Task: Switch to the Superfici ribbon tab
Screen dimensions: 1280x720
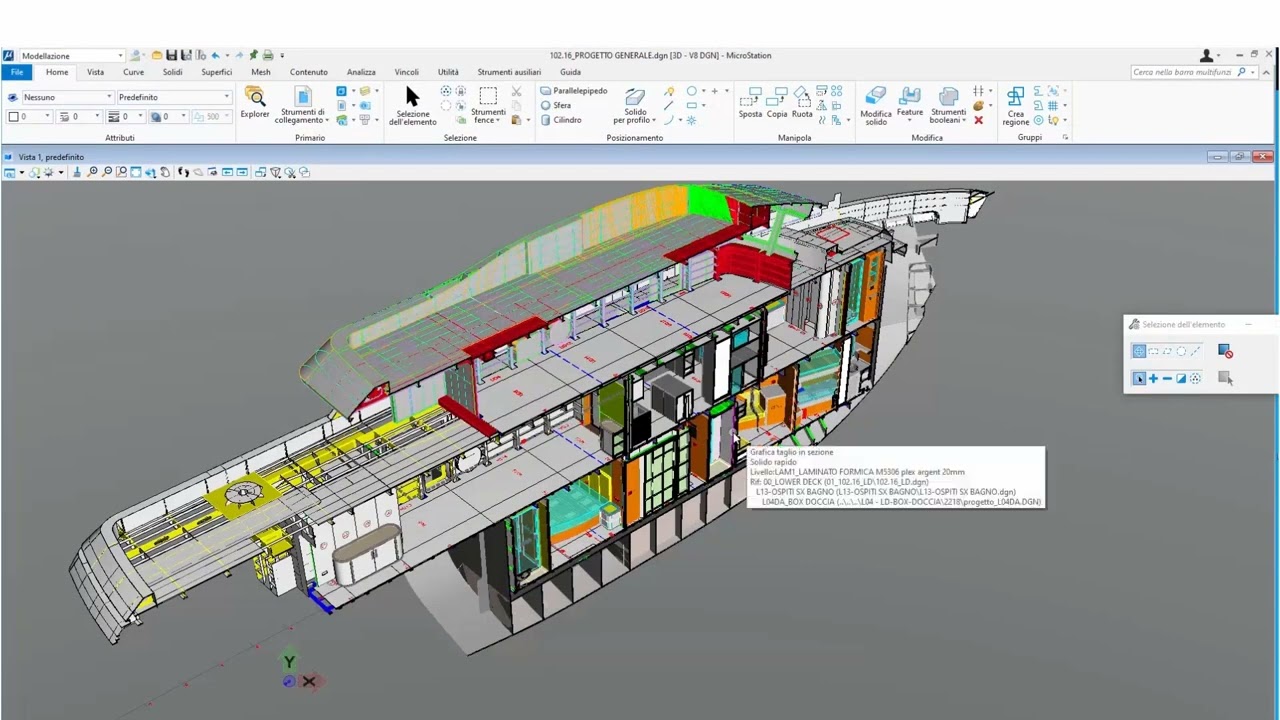Action: [216, 72]
